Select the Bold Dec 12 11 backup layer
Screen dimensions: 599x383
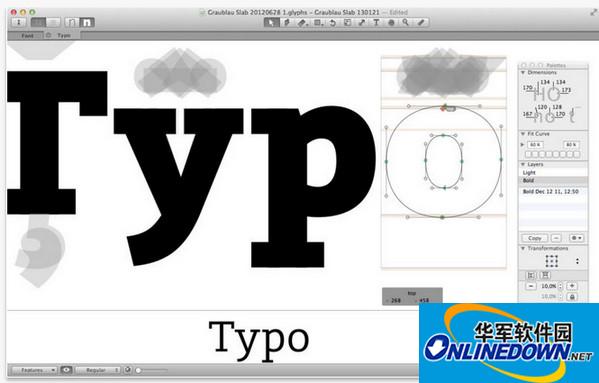point(553,191)
